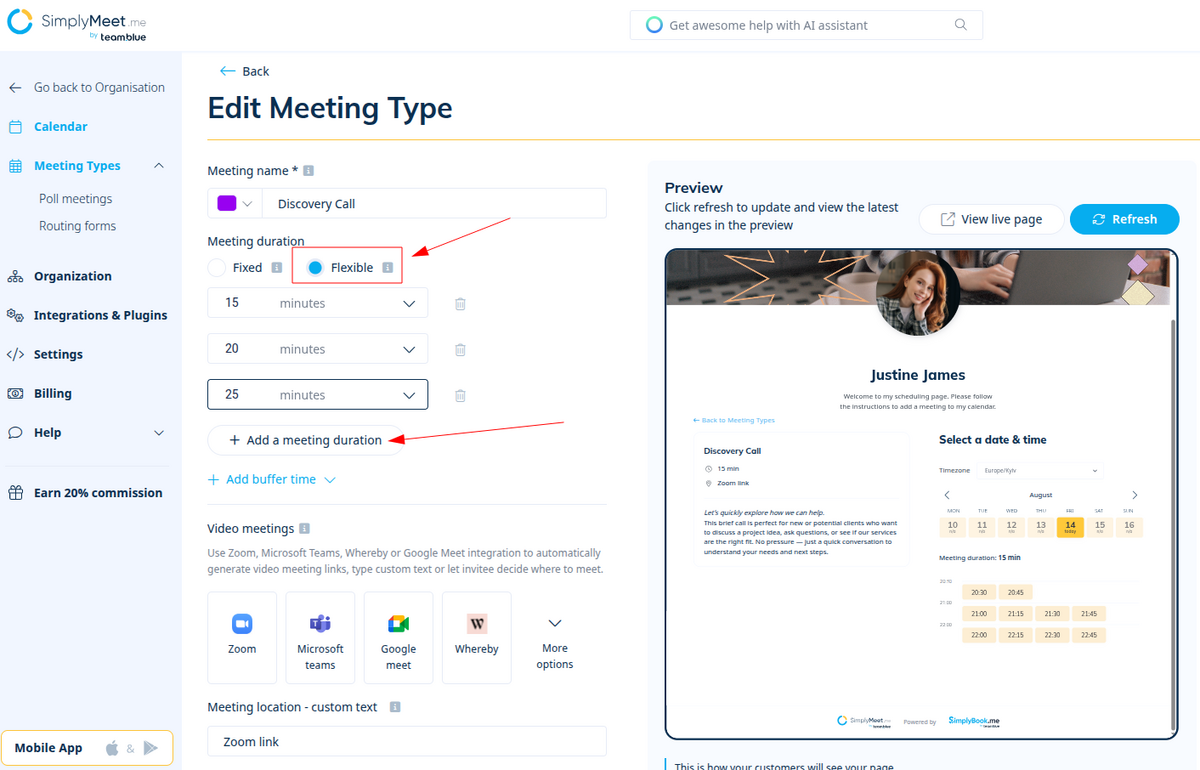Go to Integrations & Plugins
The image size is (1200, 770).
pos(100,315)
